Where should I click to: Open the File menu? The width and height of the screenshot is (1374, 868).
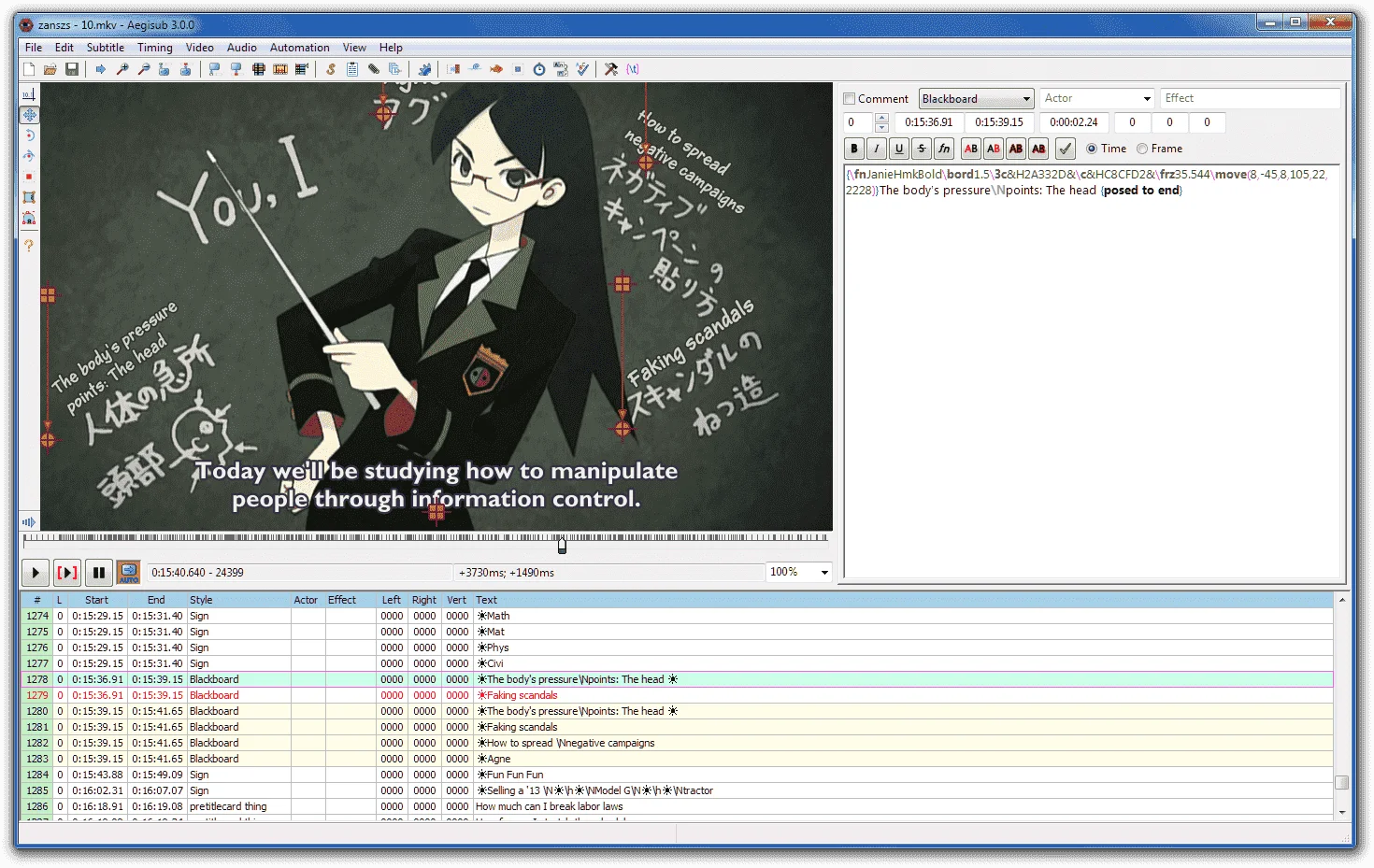click(x=34, y=48)
